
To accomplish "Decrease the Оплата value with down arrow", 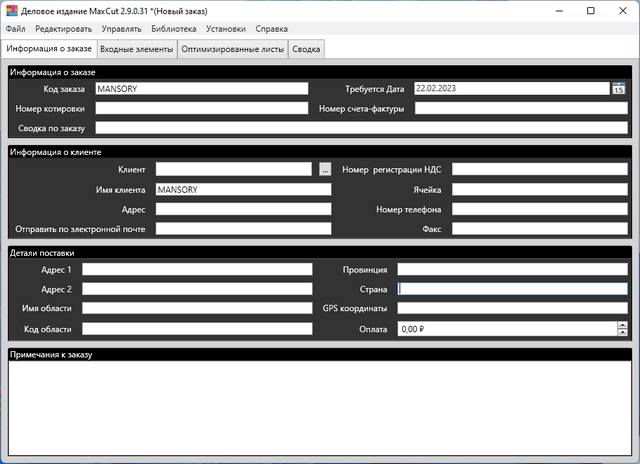I will tap(622, 332).
